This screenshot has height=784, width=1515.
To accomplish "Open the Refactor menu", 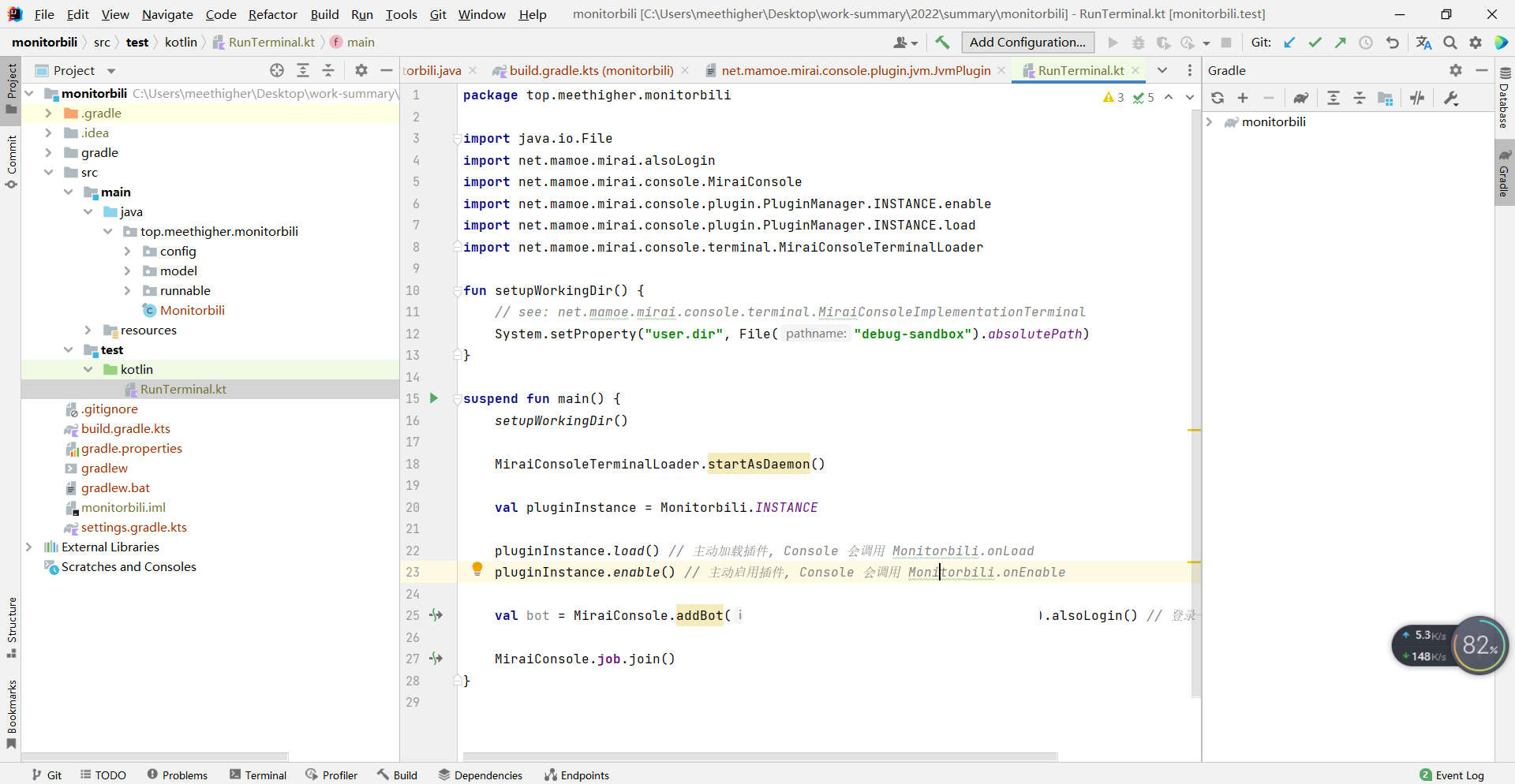I will tap(272, 14).
